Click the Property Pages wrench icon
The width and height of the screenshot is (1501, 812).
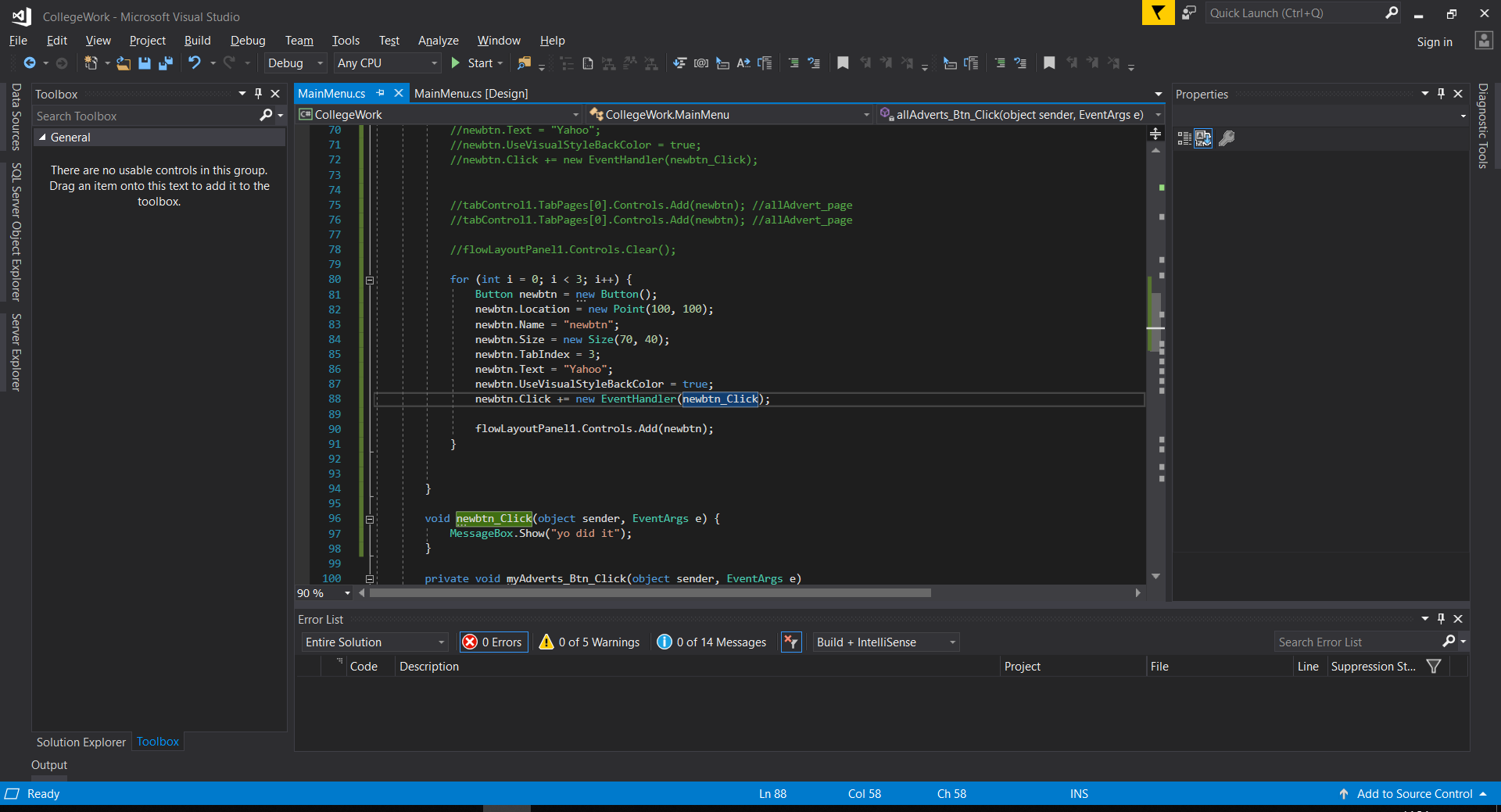1227,138
